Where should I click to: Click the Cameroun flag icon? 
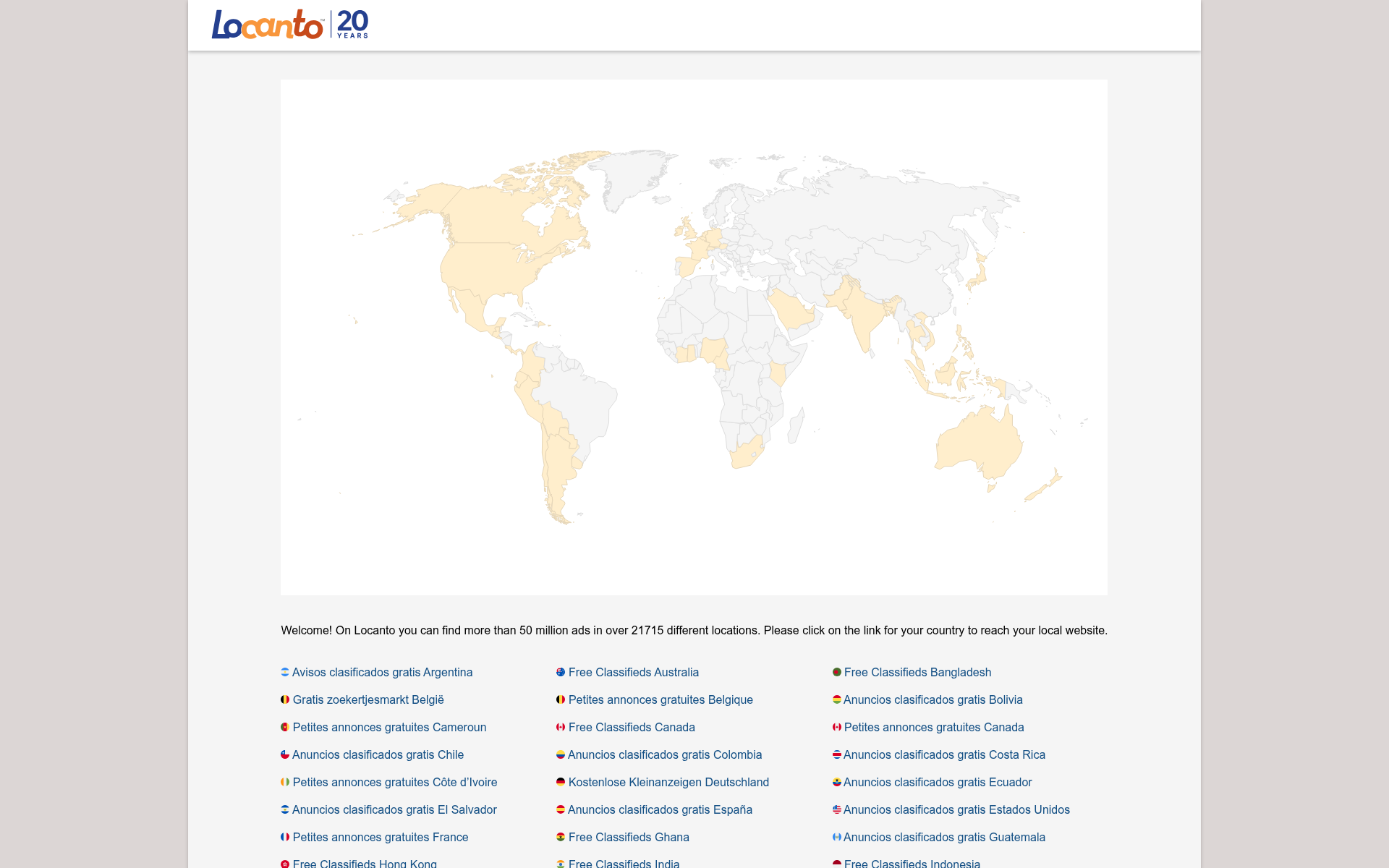[285, 727]
